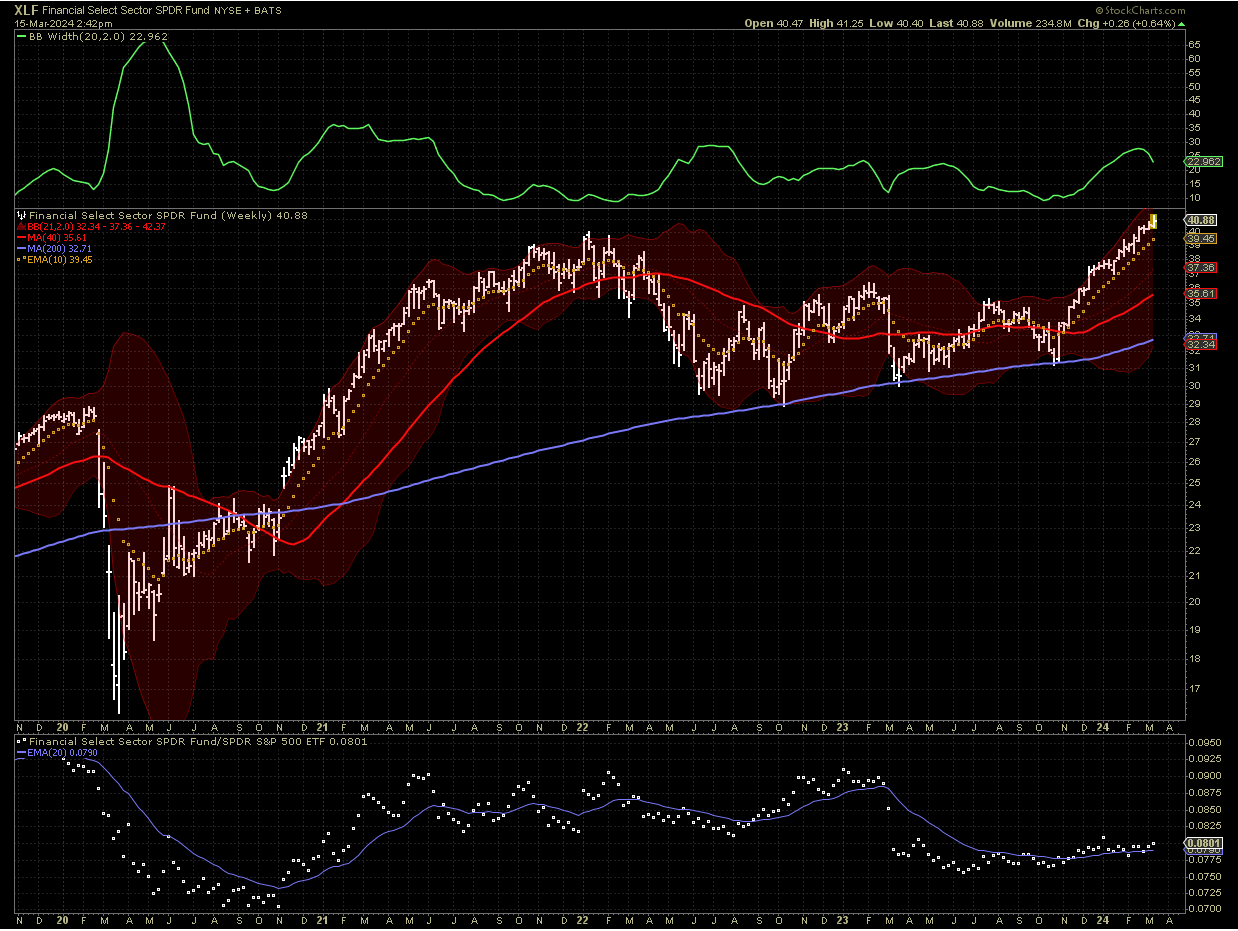Click the 0.0801 value tag on ratio axis
This screenshot has height=931, width=1238.
coord(1204,843)
